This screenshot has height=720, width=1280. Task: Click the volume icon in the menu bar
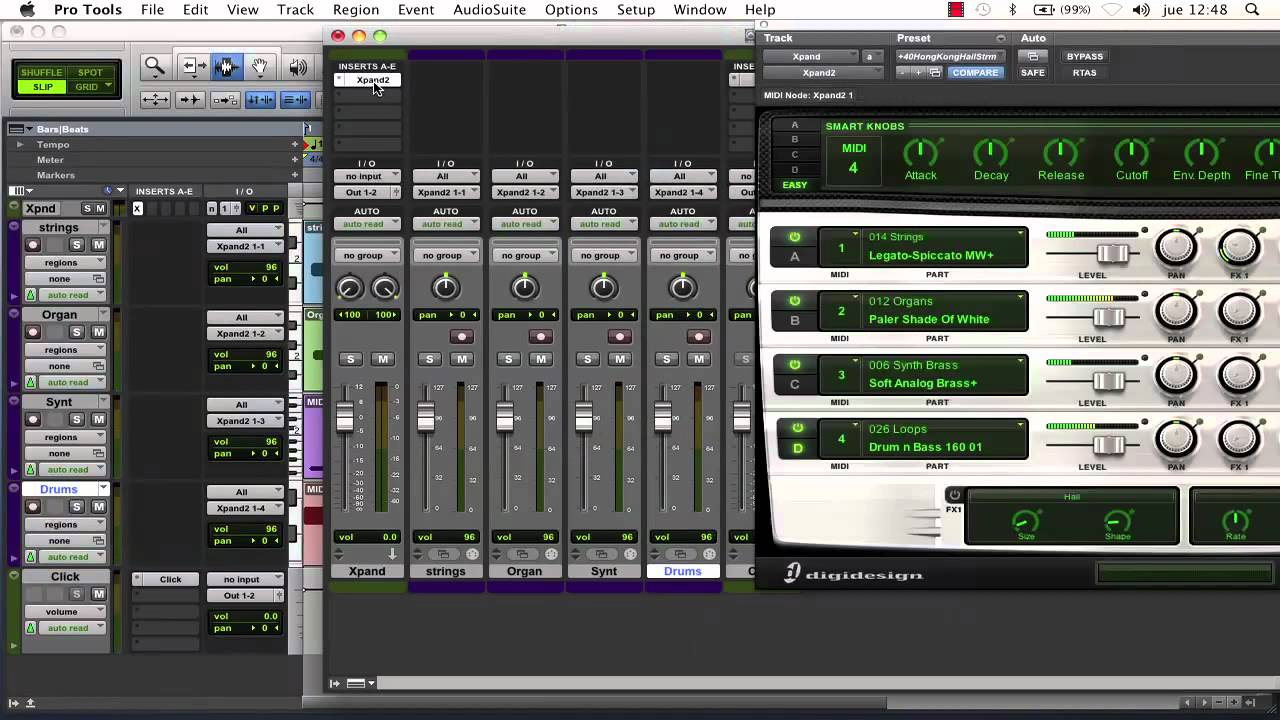1141,10
